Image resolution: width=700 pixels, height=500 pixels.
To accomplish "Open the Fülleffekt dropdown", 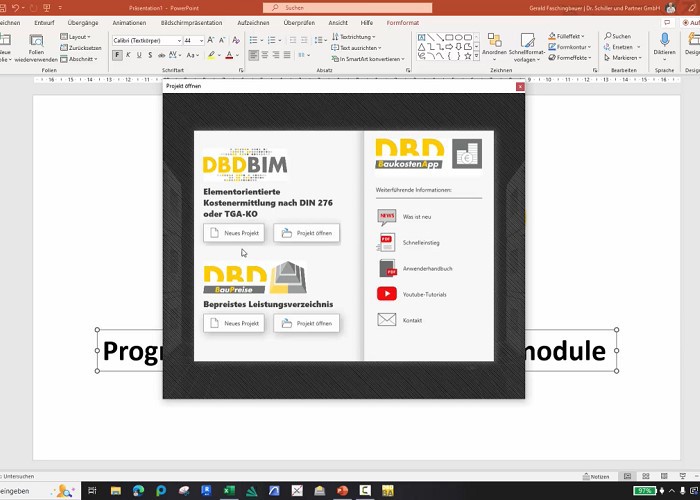I will coord(566,36).
